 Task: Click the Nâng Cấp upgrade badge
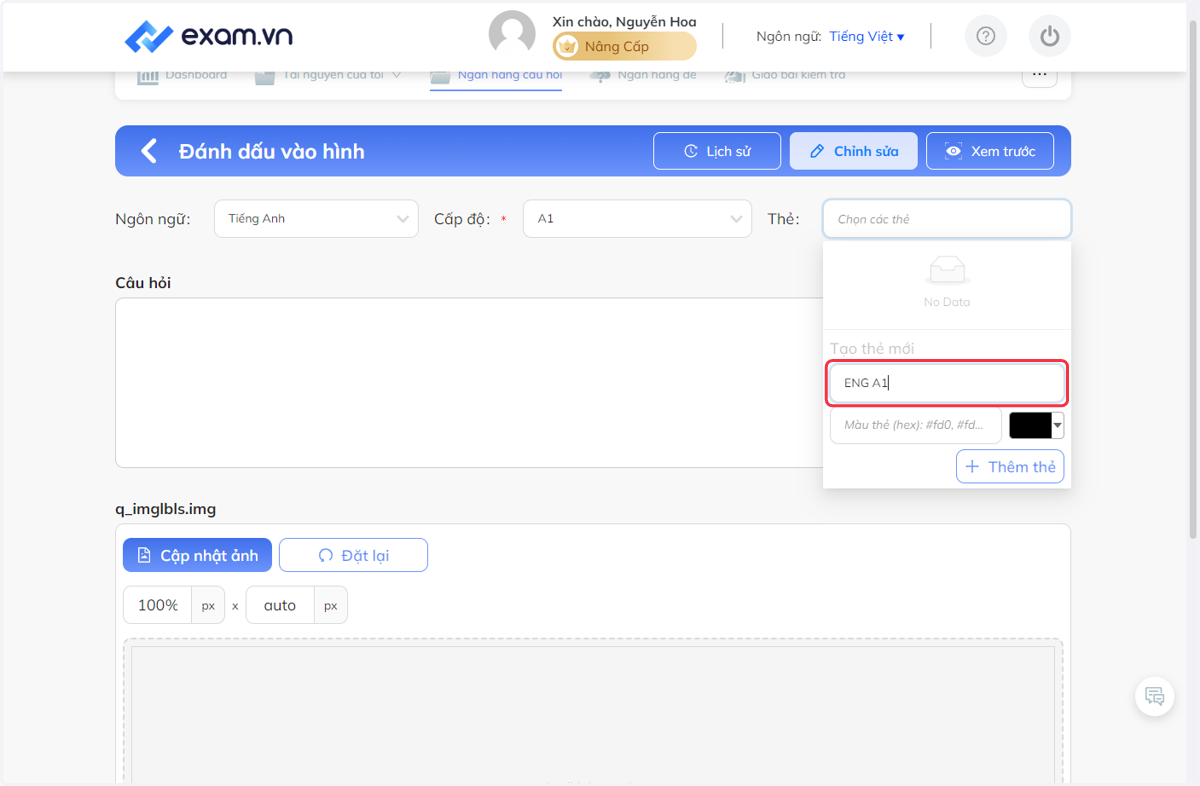click(x=624, y=46)
